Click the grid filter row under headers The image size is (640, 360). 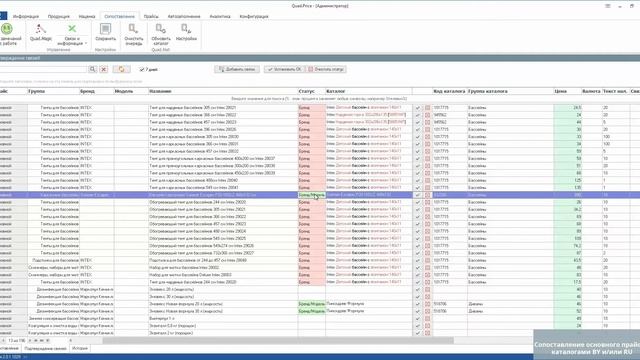tap(319, 99)
